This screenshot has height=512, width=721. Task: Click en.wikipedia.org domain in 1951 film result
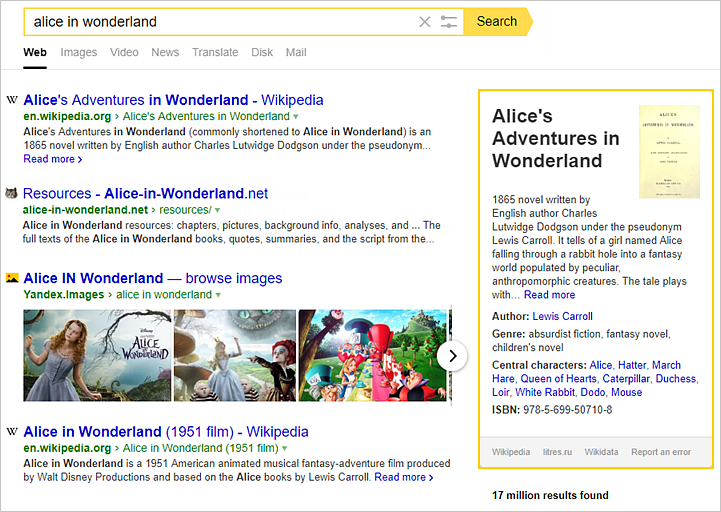(x=67, y=448)
